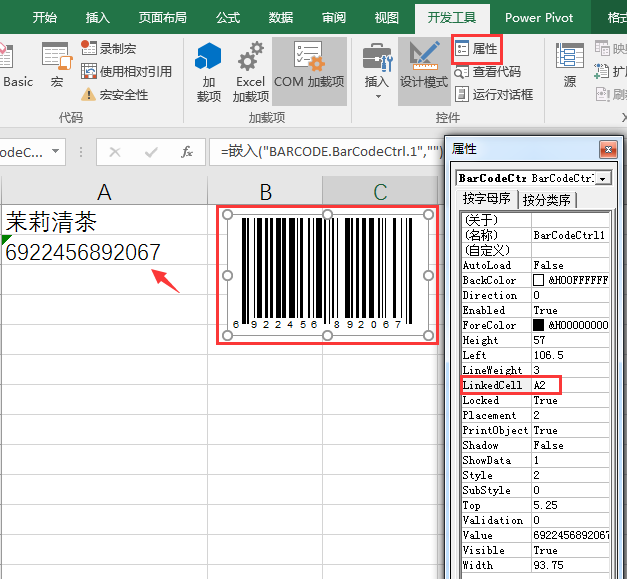Click the Validation property row
Viewport: 627px width, 579px height.
535,520
